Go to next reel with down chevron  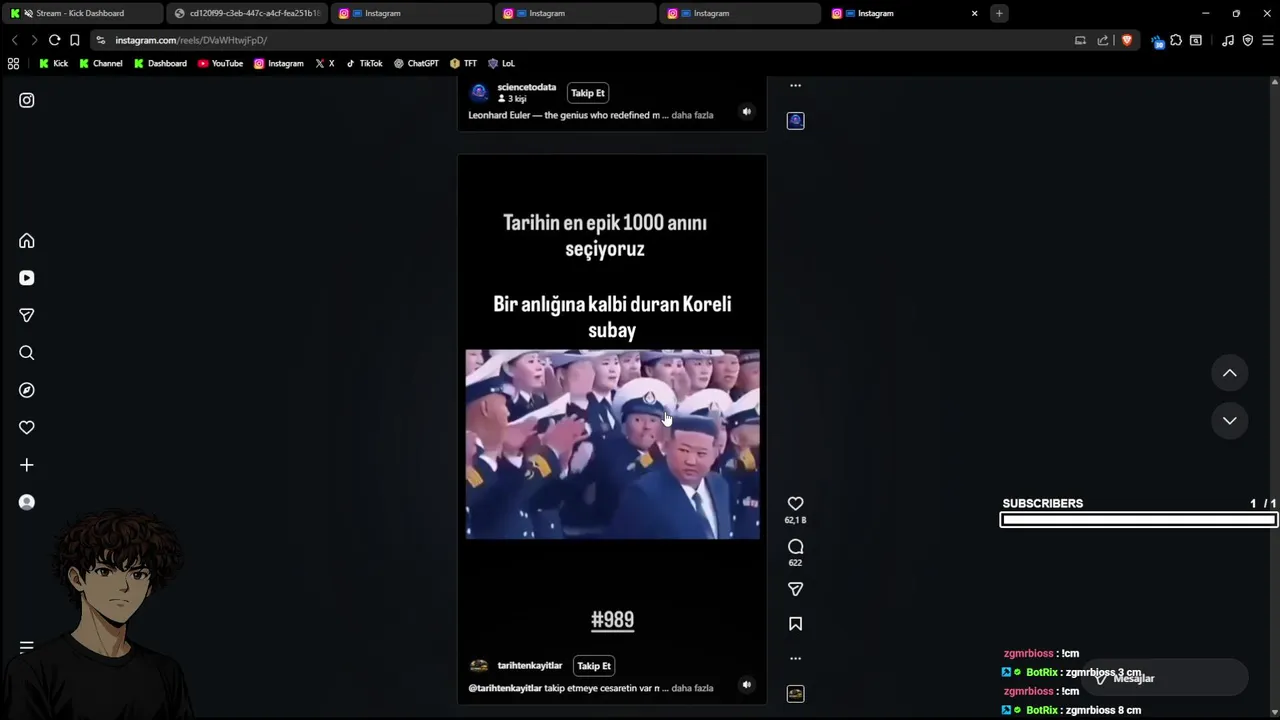(x=1229, y=420)
